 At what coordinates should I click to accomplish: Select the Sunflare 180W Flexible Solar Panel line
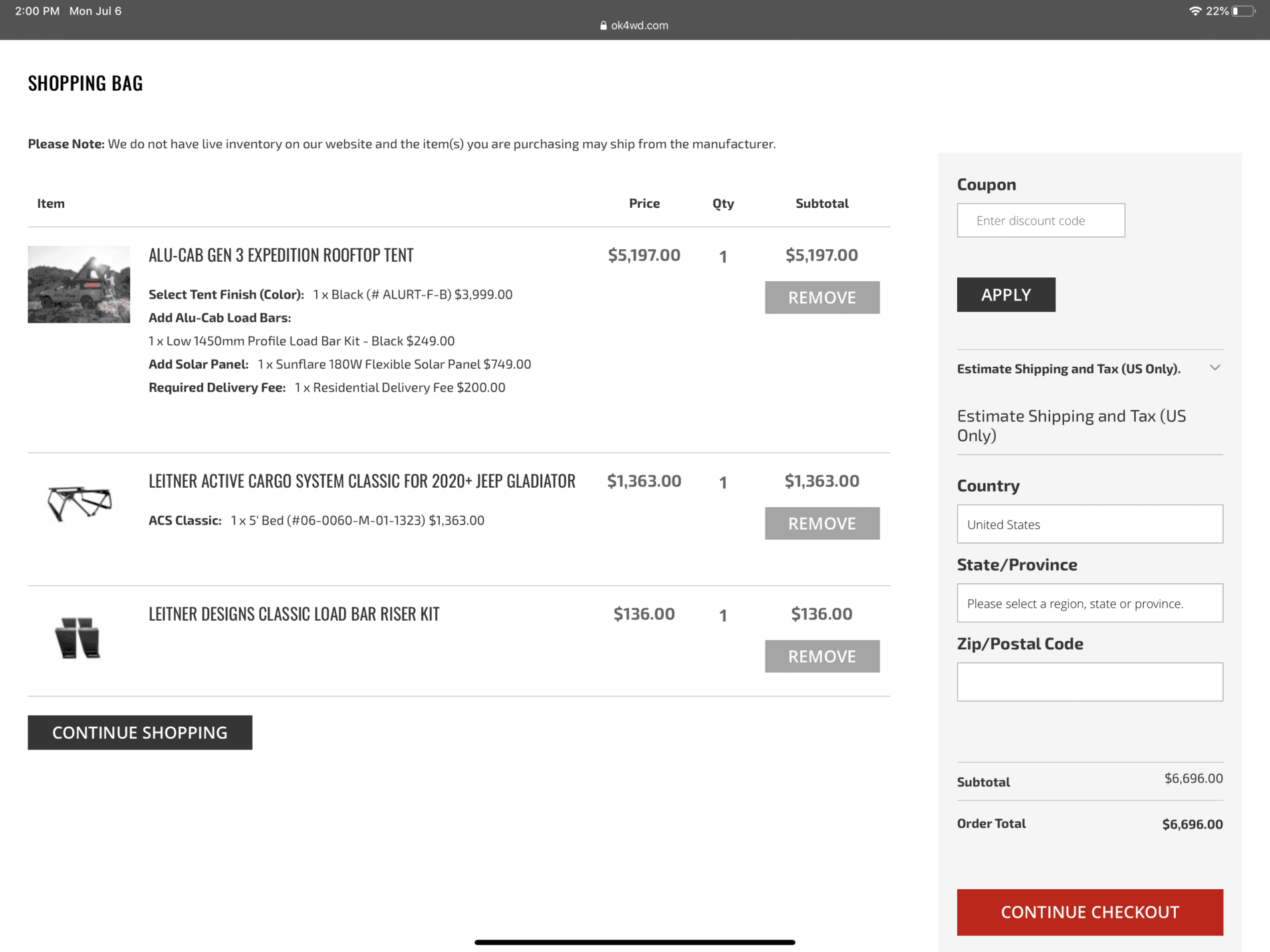tap(394, 364)
